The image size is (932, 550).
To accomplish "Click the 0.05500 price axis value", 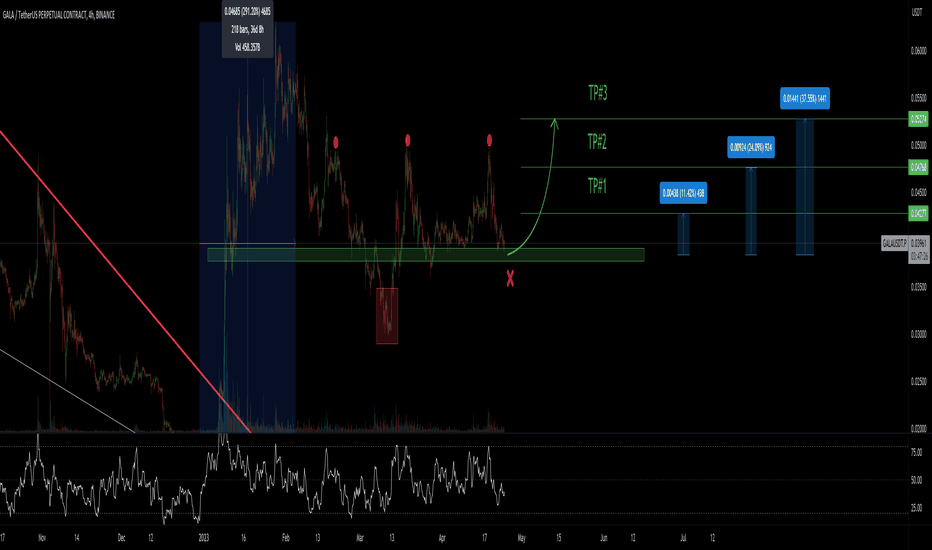I will point(918,98).
